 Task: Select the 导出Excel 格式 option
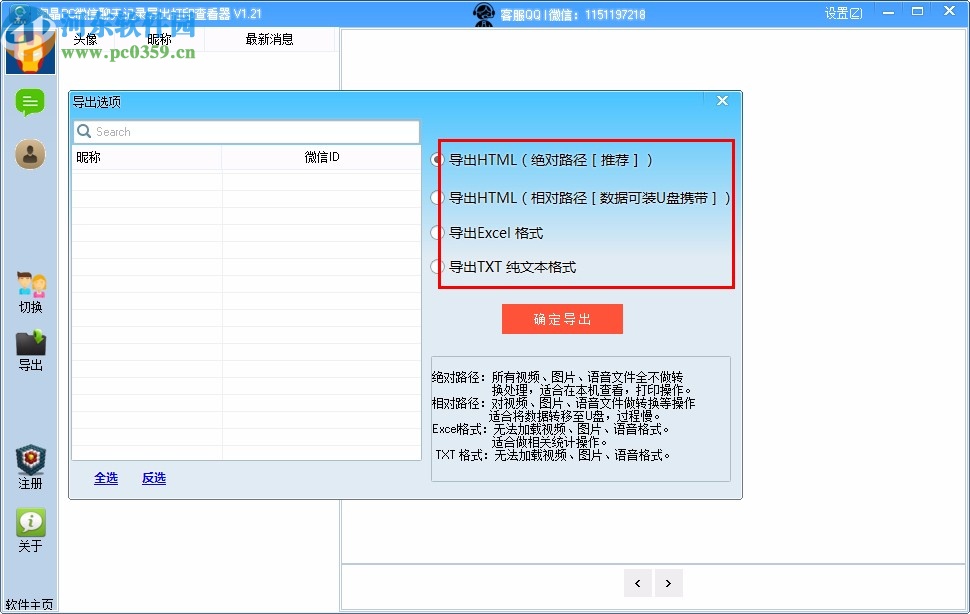coord(437,232)
